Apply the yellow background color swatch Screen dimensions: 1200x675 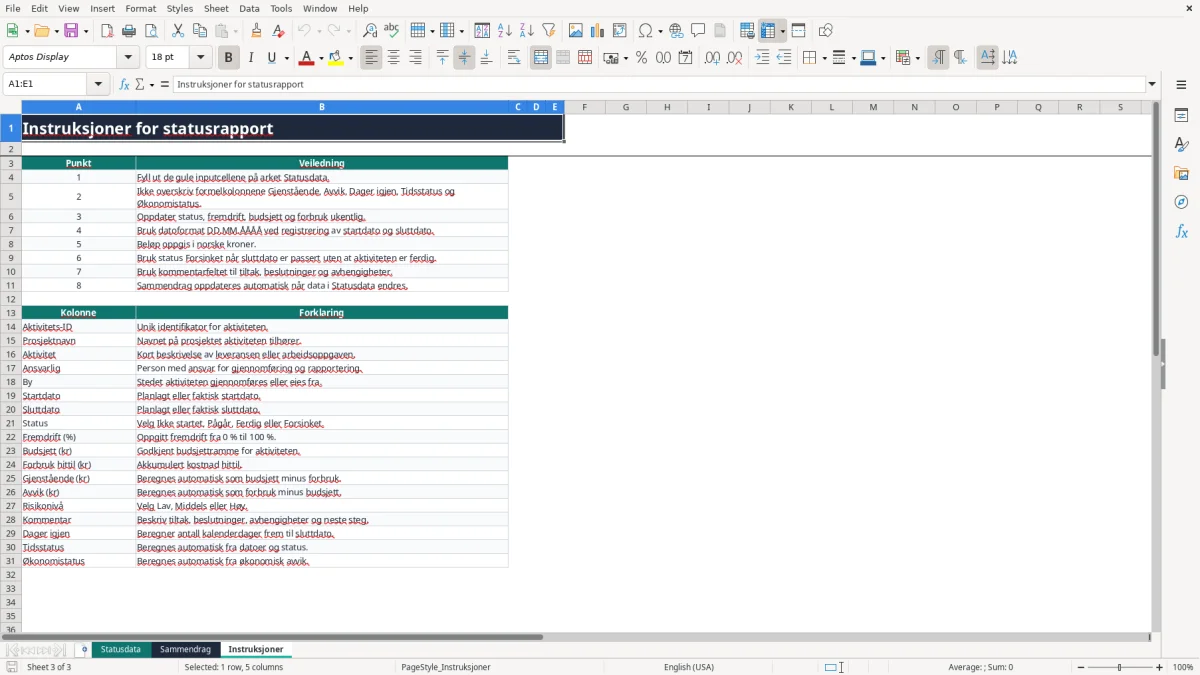click(x=337, y=58)
